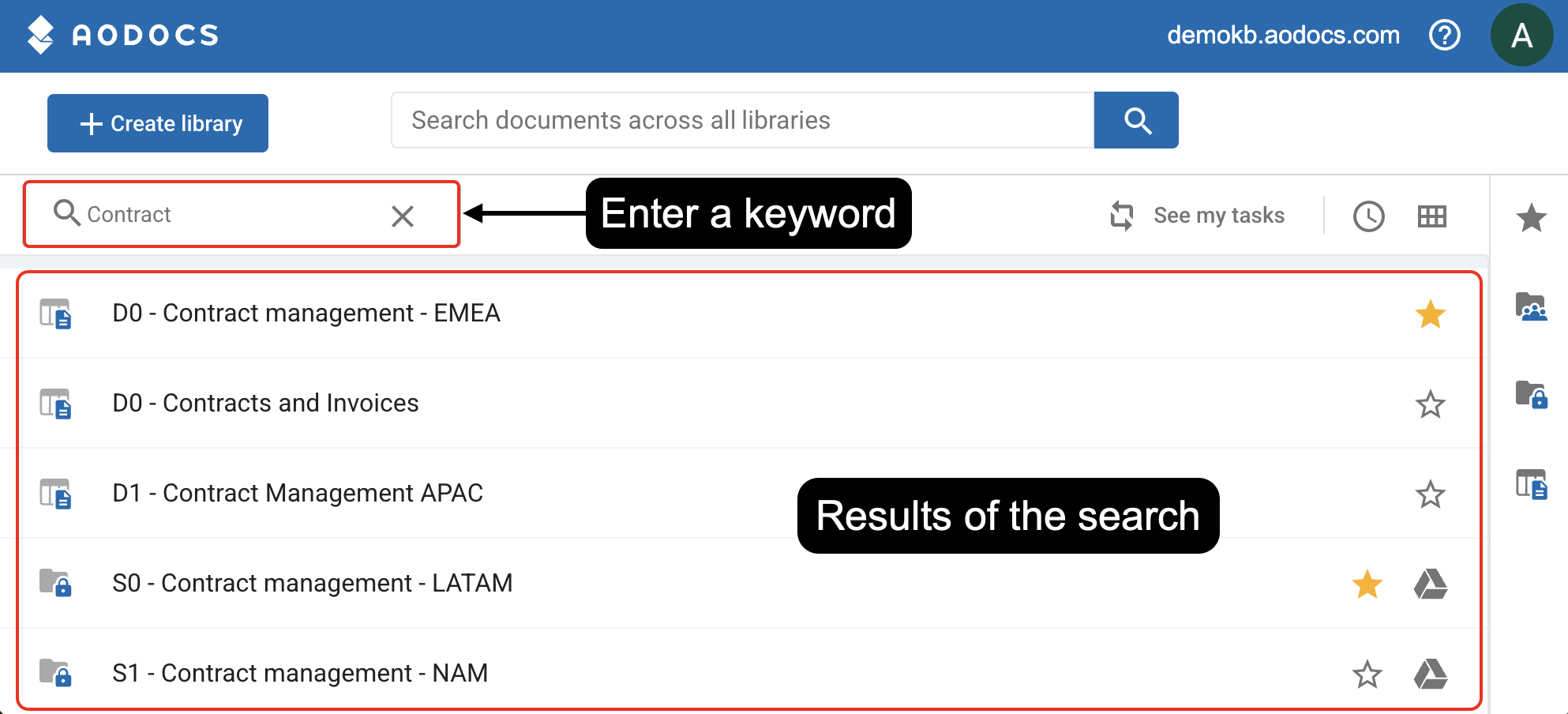The height and width of the screenshot is (714, 1568).
Task: Open the user account avatar A
Action: coord(1521,36)
